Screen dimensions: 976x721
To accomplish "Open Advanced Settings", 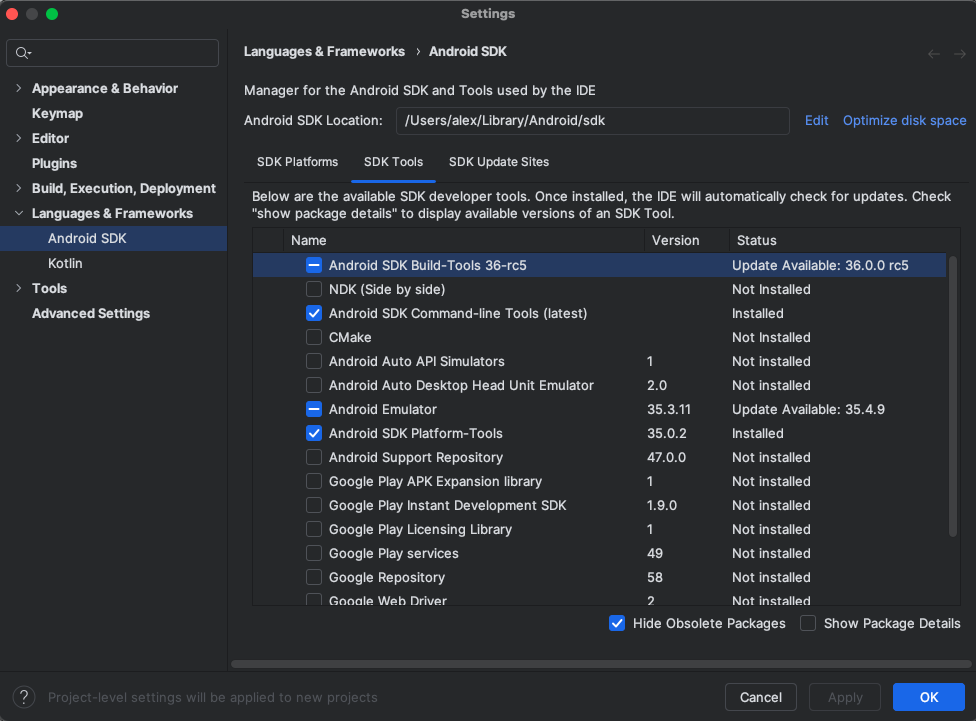I will tap(91, 313).
